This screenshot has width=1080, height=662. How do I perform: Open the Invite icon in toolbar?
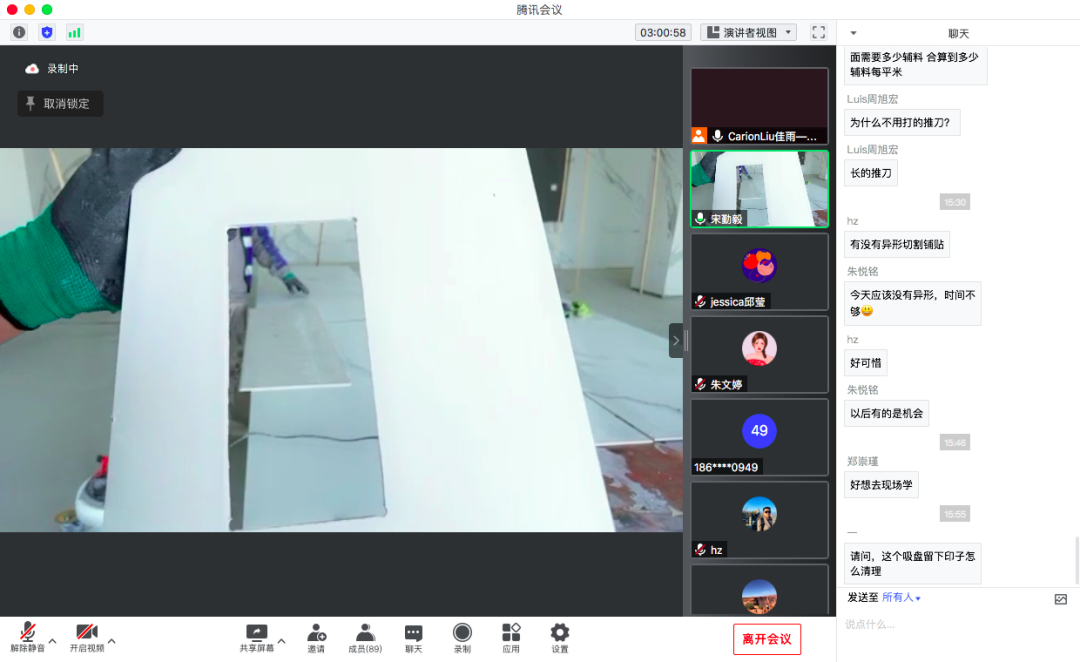tap(316, 637)
